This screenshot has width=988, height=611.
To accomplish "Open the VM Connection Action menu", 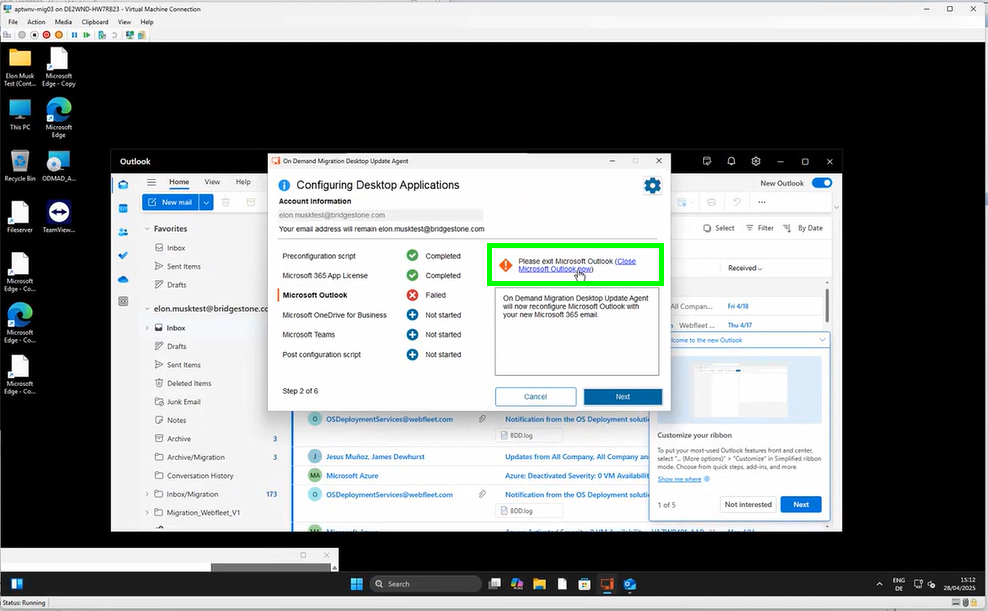I will (36, 22).
